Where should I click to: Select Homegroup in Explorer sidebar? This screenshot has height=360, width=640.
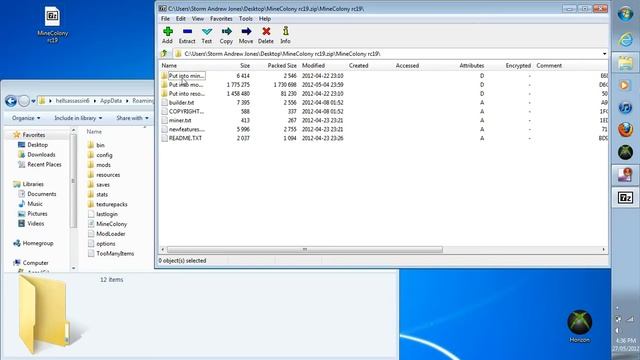33,243
